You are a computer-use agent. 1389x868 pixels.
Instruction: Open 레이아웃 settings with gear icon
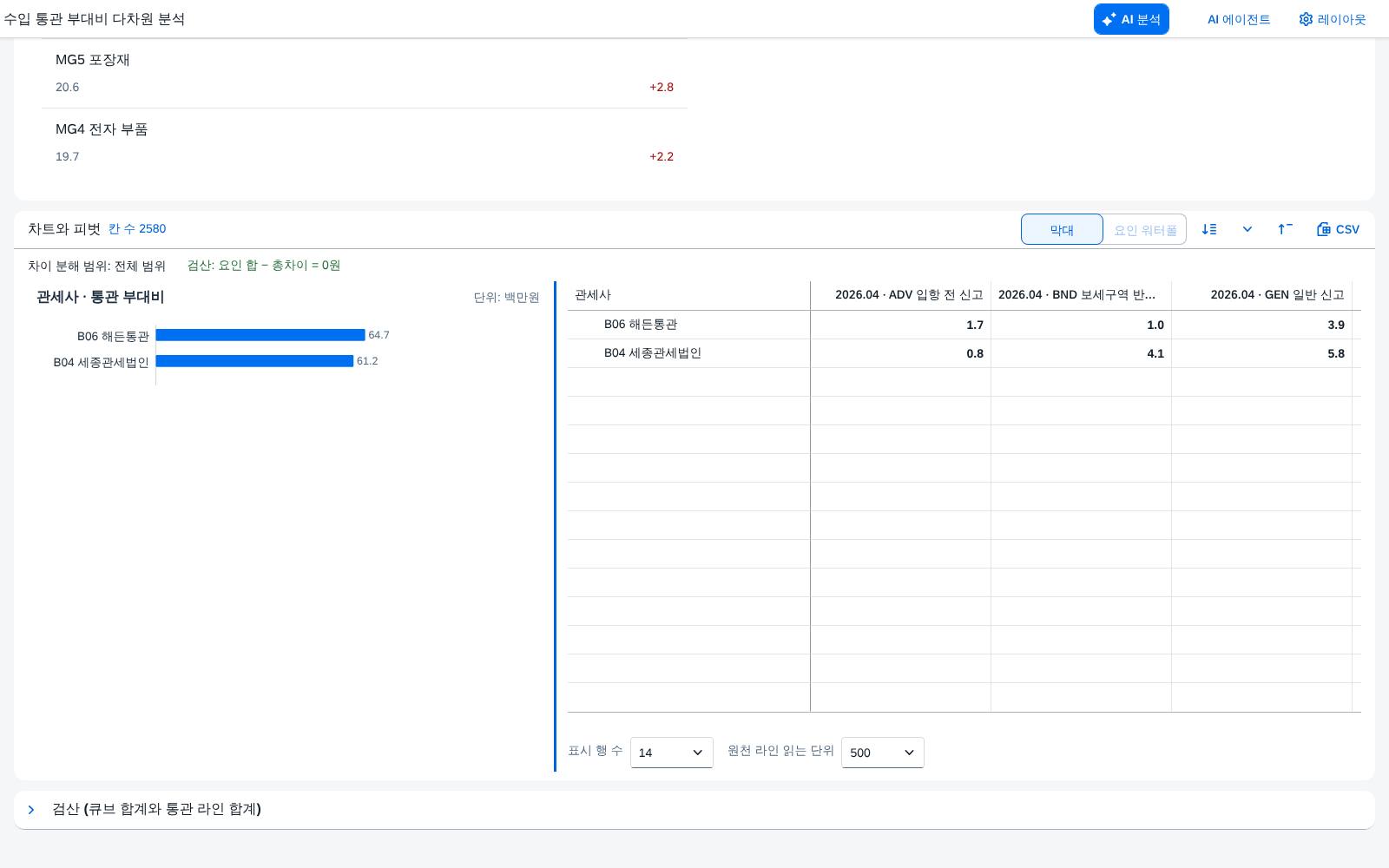[x=1333, y=19]
